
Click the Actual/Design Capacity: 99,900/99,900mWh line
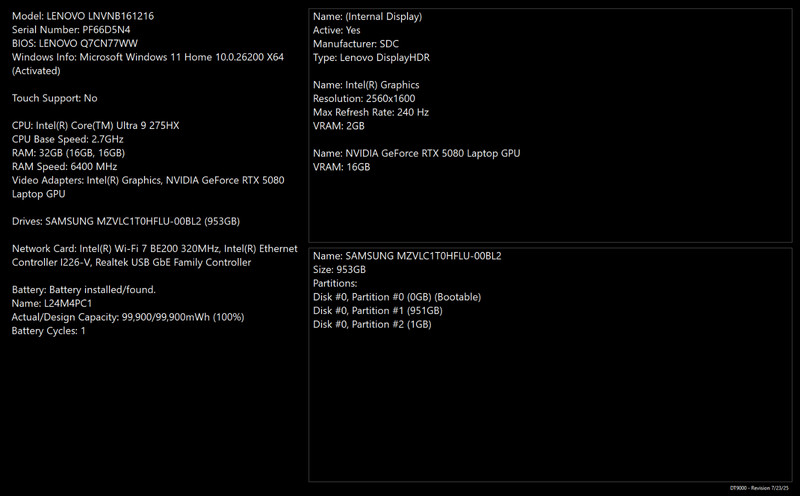click(128, 317)
